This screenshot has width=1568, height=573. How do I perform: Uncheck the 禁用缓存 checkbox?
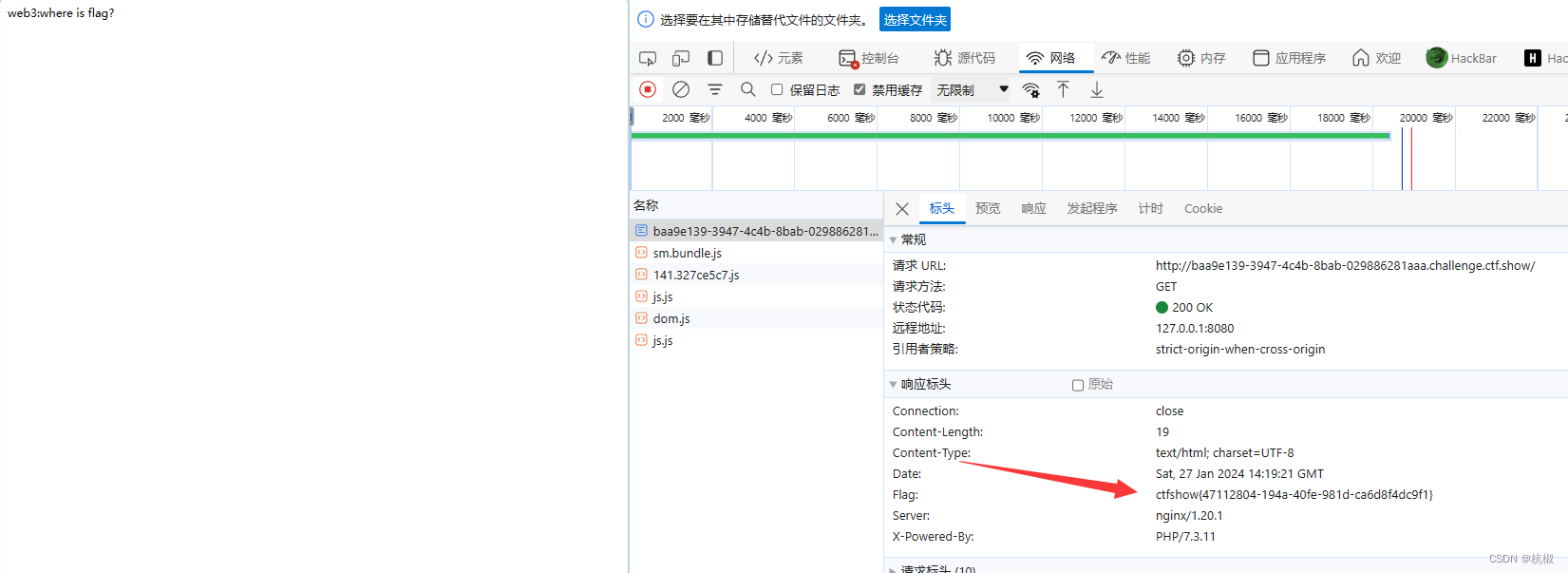[x=860, y=89]
